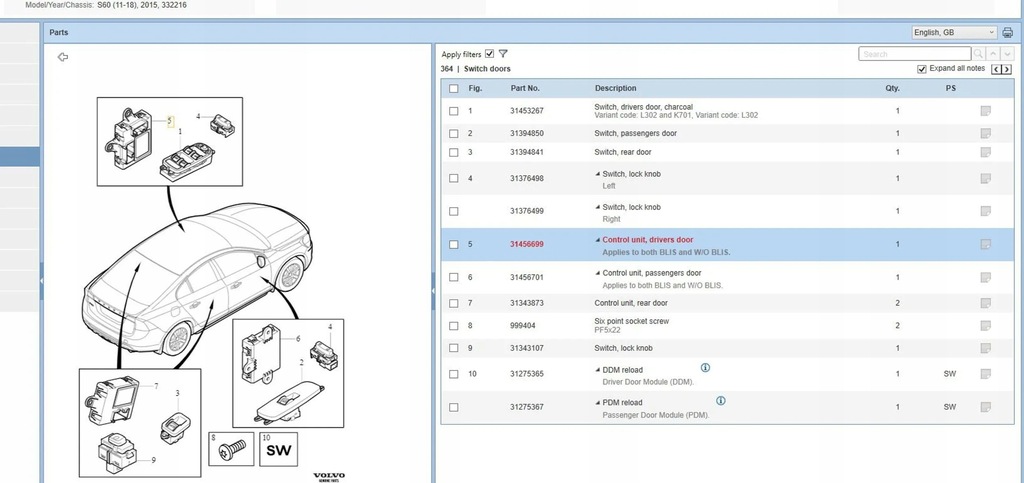Select callout number 7 in diagram

[x=157, y=386]
